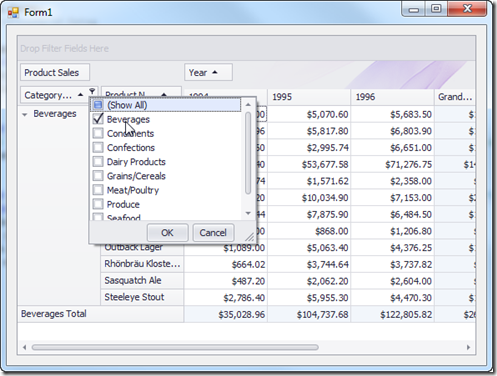Click the grid's horizontal scrollbar thumb
This screenshot has width=497, height=376.
175,347
